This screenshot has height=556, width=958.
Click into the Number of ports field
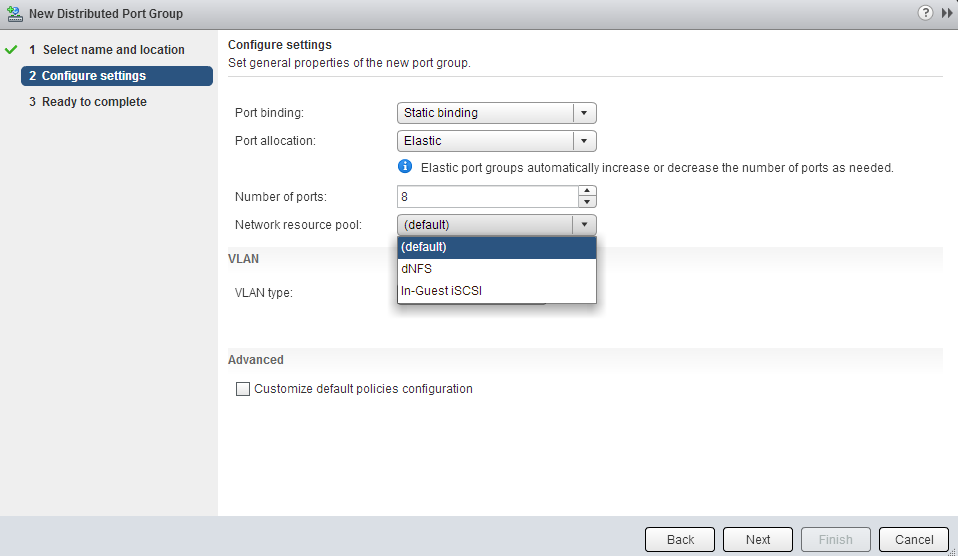point(487,197)
